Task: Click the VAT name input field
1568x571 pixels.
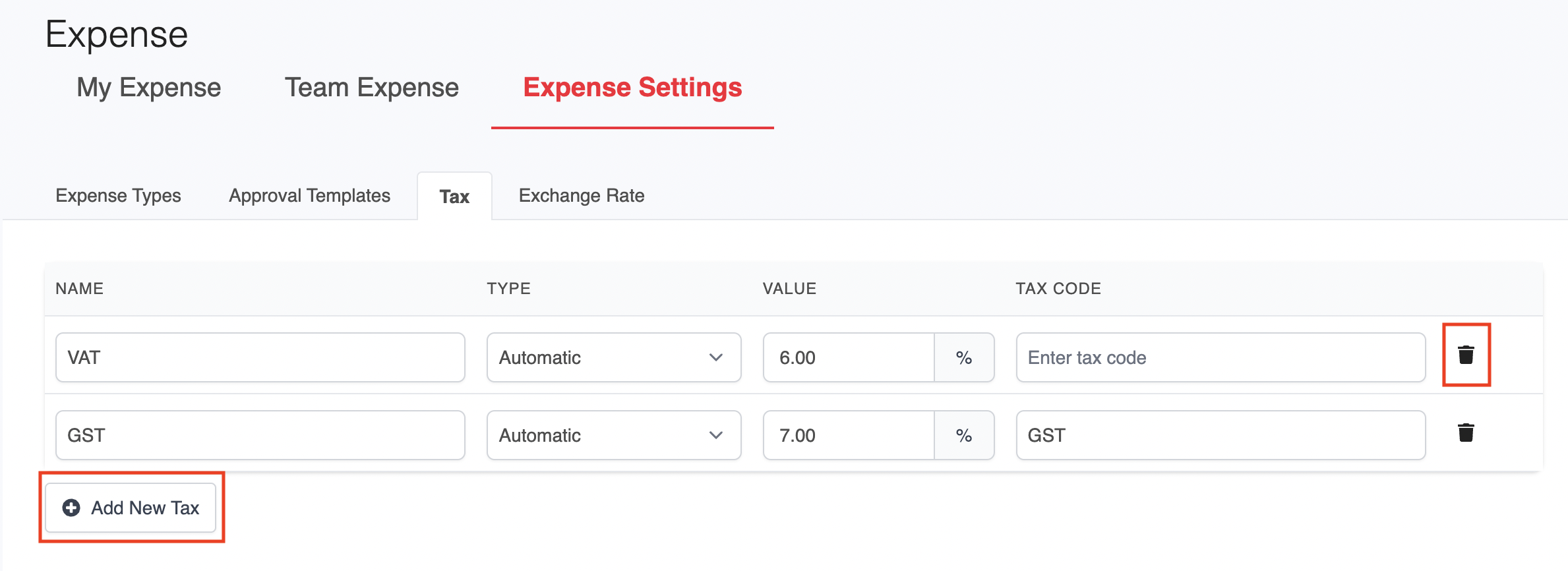Action: 260,357
